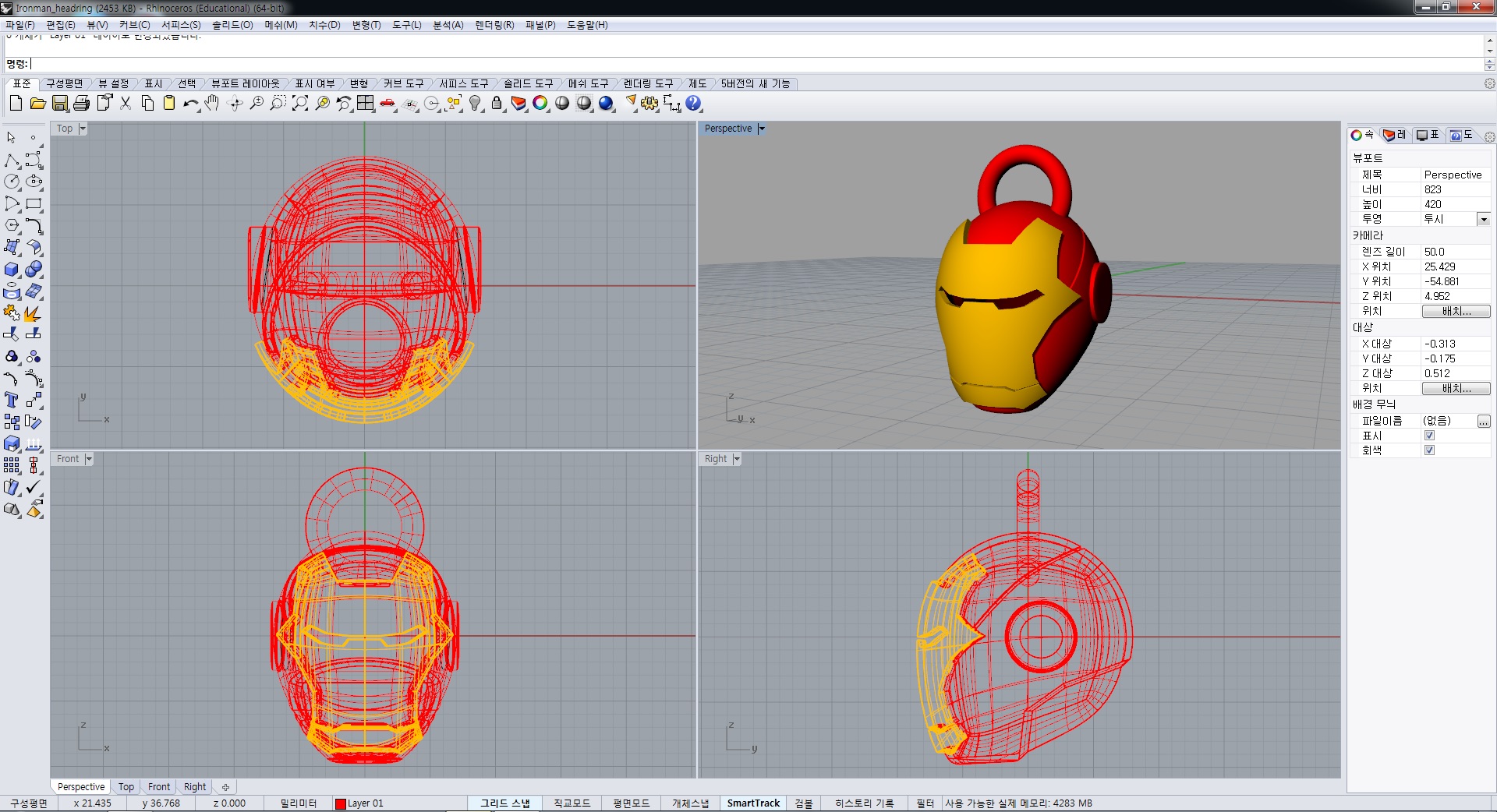Uncheck the 회색 grayscale checkbox
The width and height of the screenshot is (1497, 812).
(1429, 450)
